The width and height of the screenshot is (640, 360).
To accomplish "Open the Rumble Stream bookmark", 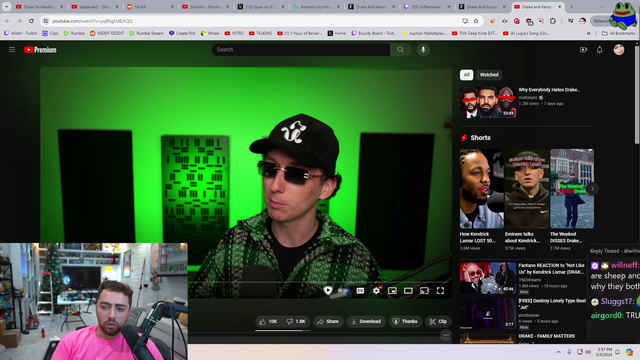I will pos(146,33).
